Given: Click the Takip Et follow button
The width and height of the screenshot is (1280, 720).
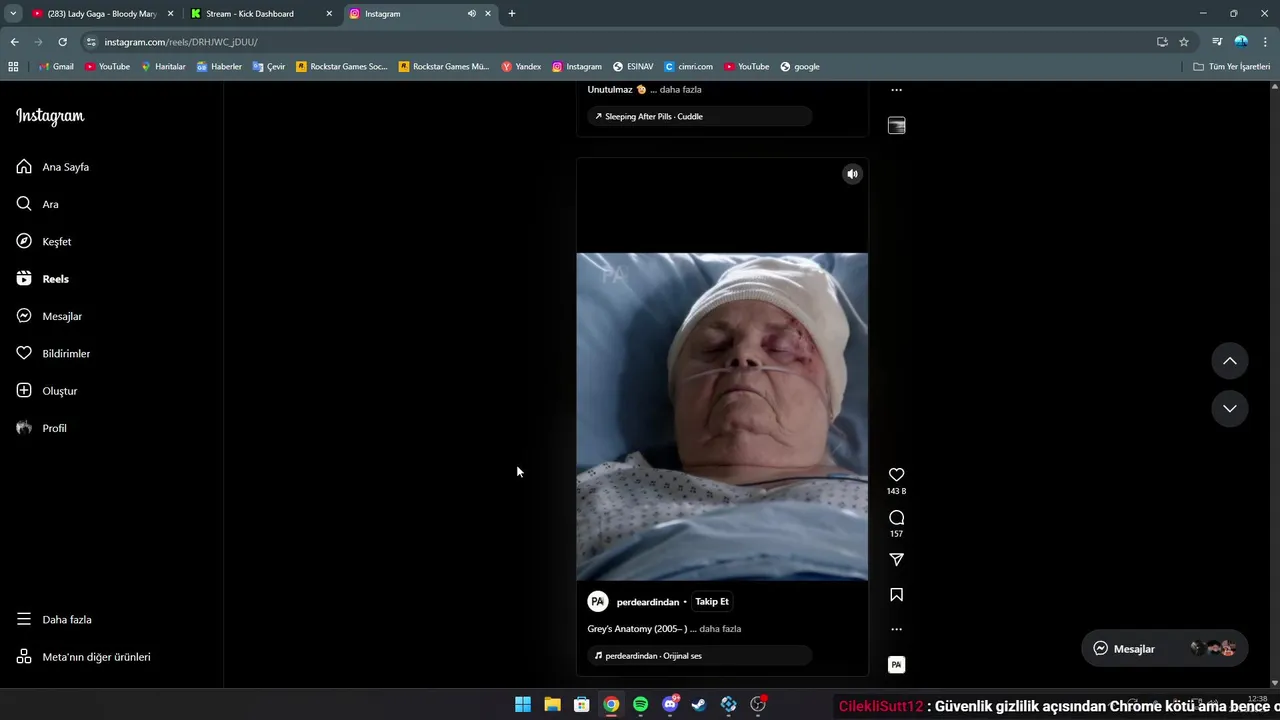Looking at the screenshot, I should pos(712,602).
